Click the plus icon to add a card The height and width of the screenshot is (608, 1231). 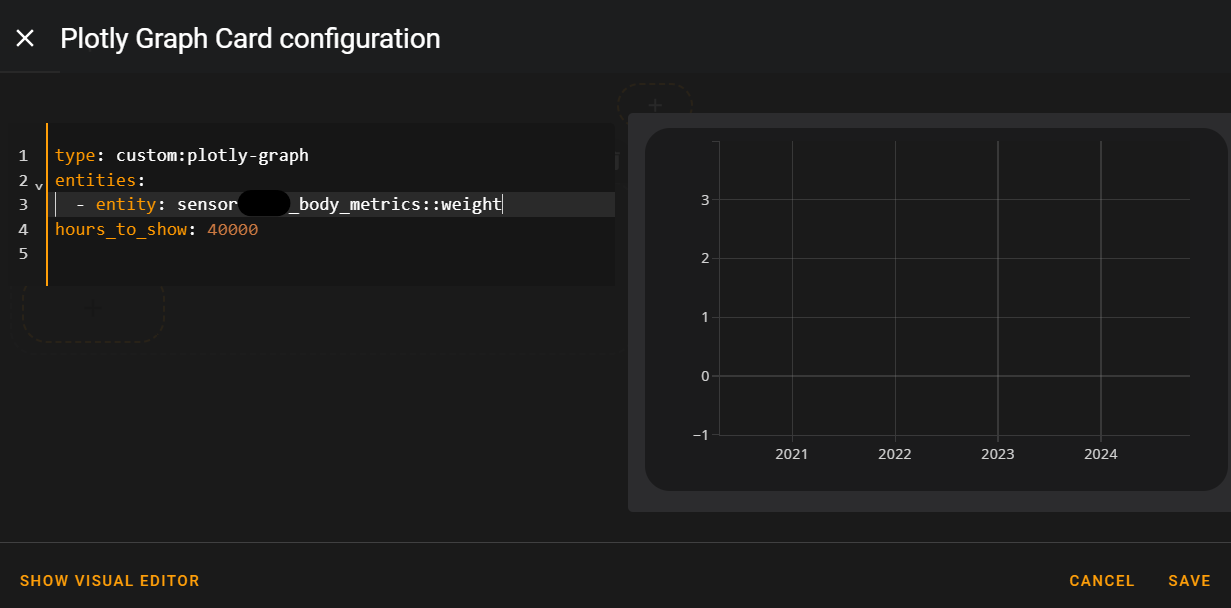[655, 104]
